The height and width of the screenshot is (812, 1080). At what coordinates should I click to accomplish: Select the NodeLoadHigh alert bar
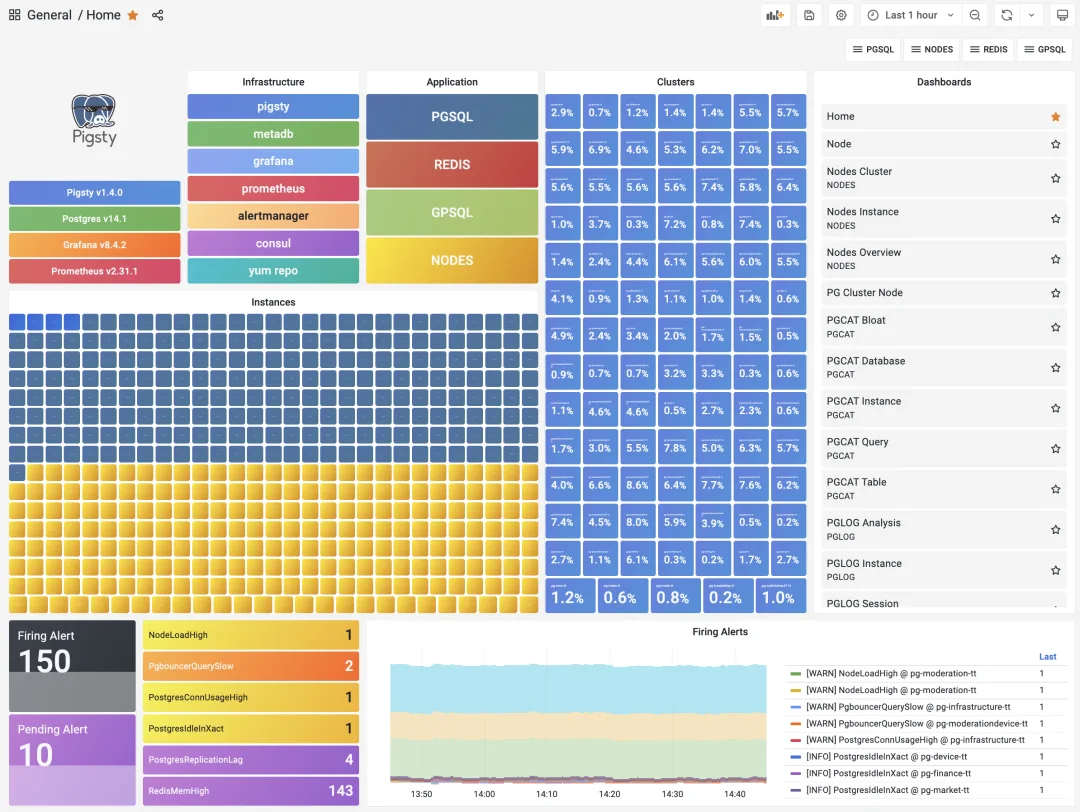point(251,635)
